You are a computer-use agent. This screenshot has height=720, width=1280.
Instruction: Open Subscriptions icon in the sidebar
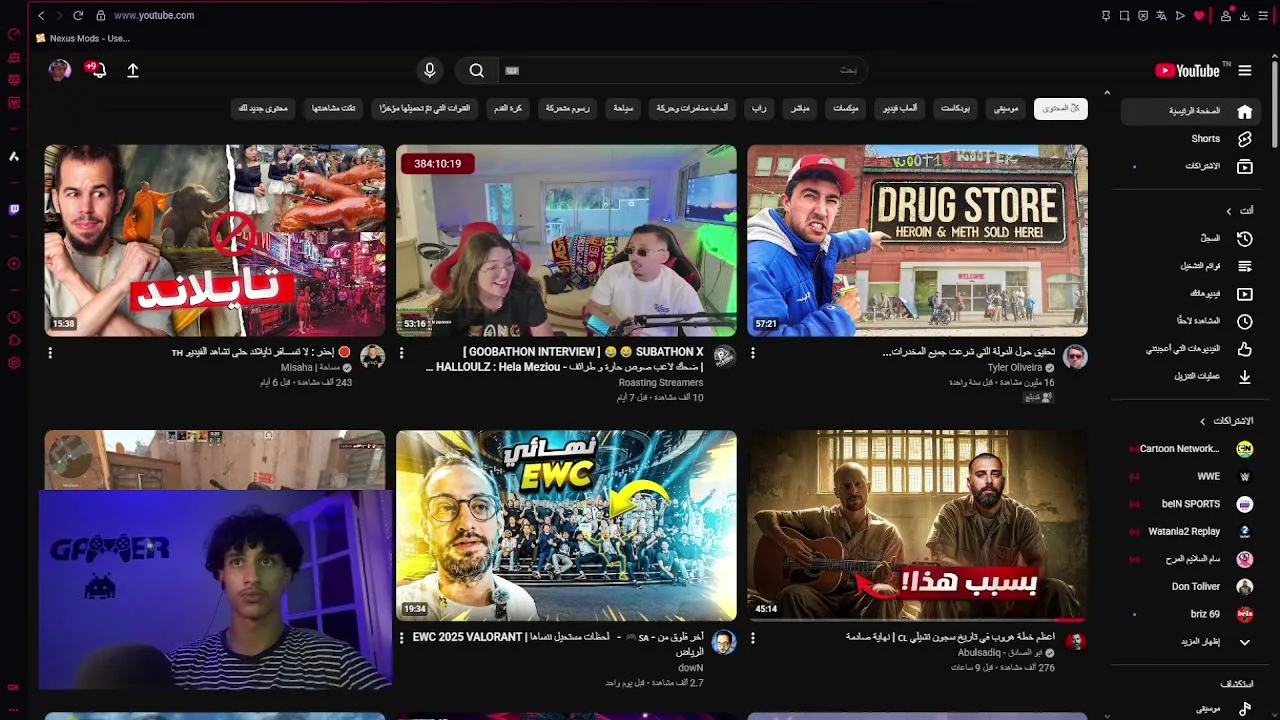click(x=1244, y=166)
